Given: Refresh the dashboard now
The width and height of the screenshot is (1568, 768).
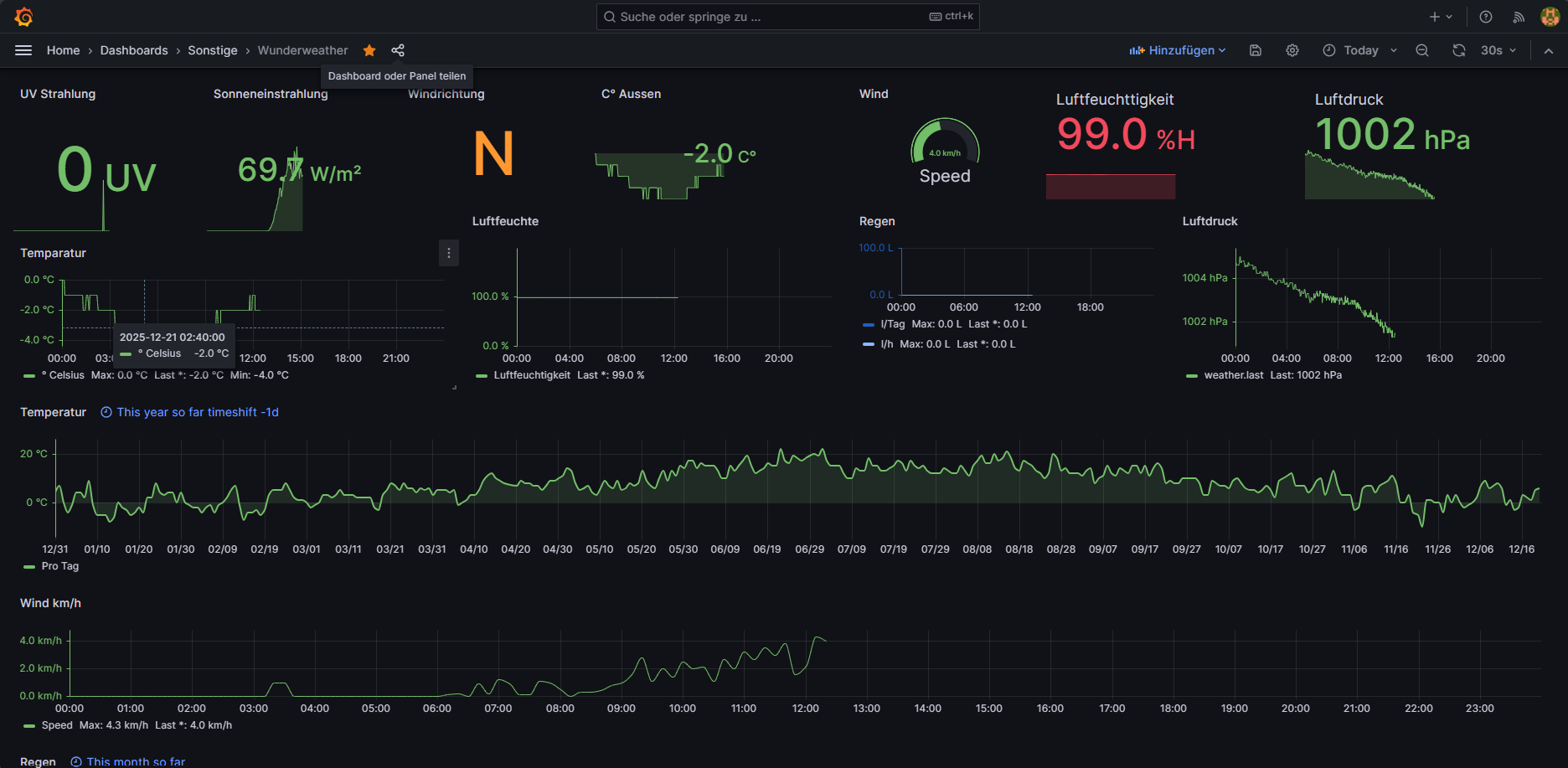Looking at the screenshot, I should pyautogui.click(x=1459, y=50).
